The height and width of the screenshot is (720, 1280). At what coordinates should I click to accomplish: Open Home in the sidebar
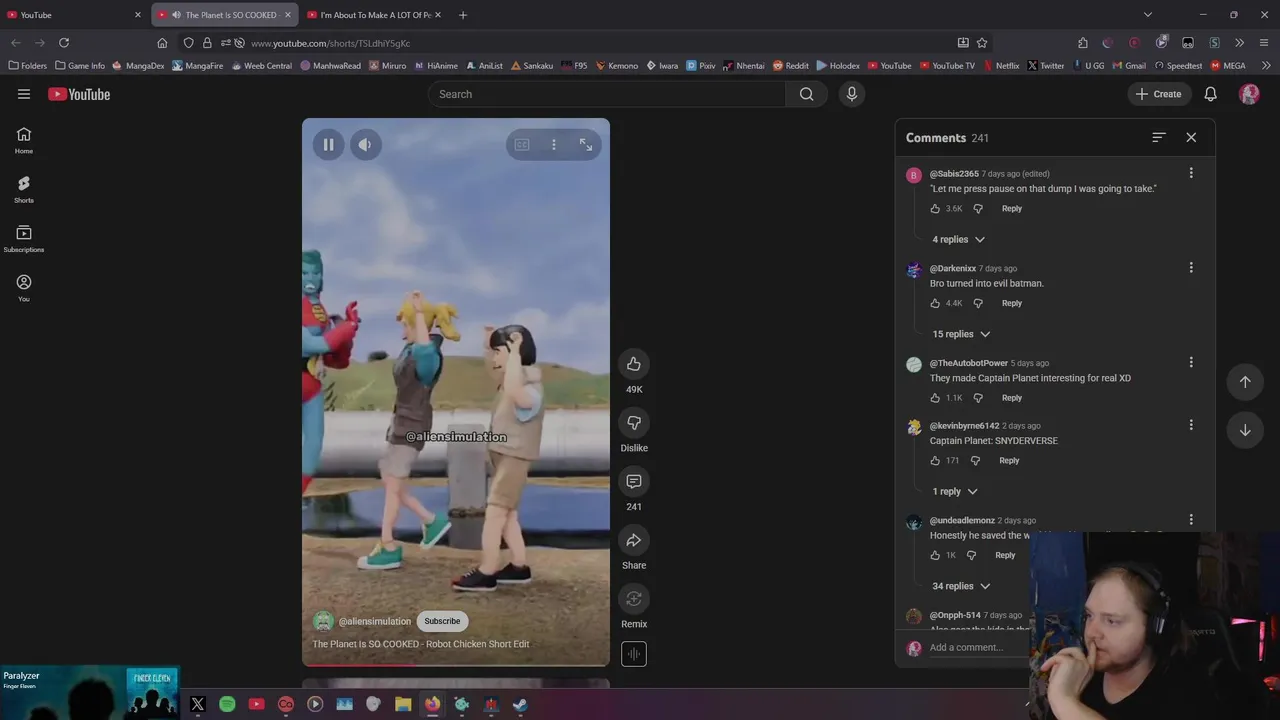coord(24,141)
